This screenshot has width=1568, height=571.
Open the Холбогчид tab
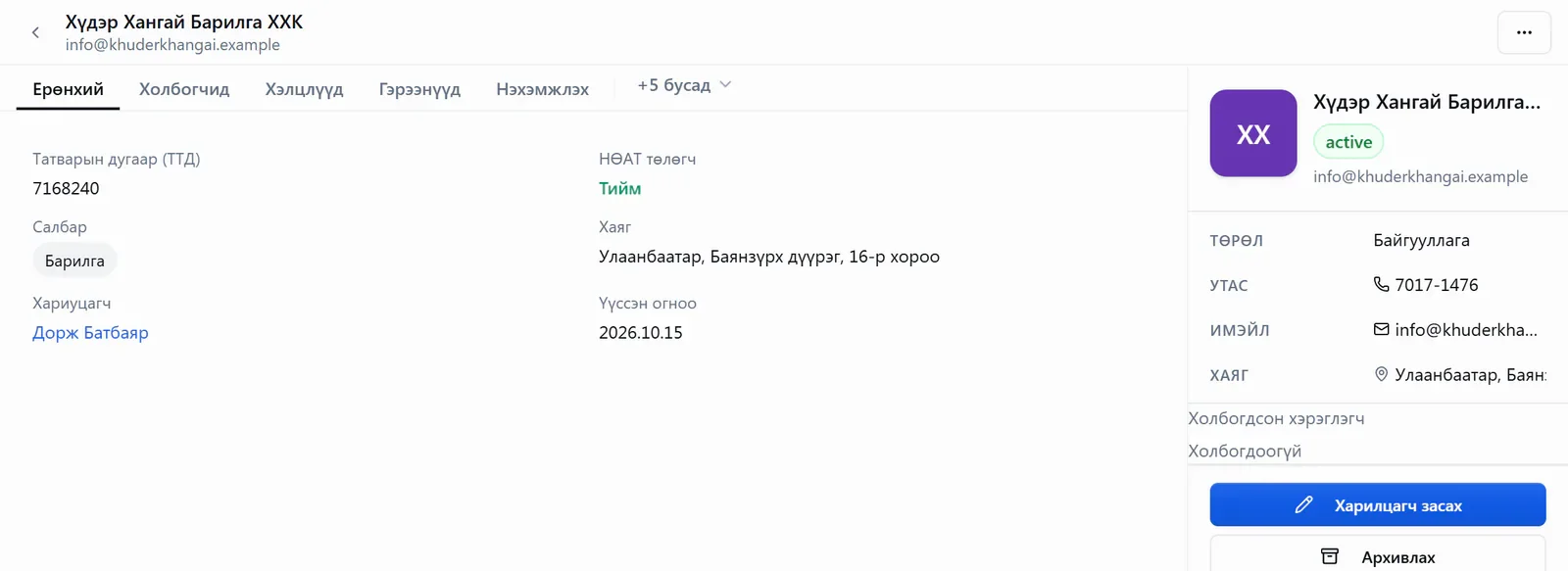point(184,89)
